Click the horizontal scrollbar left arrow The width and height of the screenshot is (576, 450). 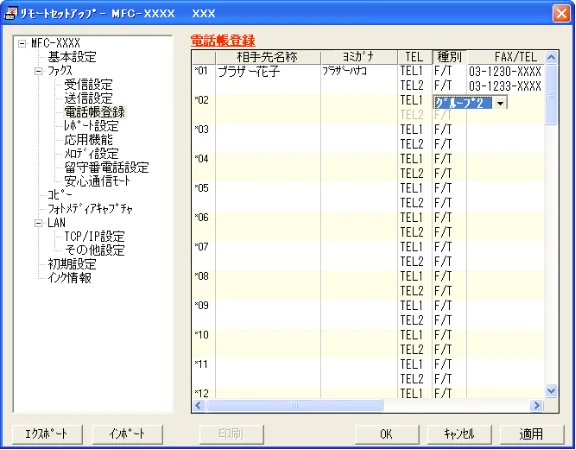tap(198, 406)
